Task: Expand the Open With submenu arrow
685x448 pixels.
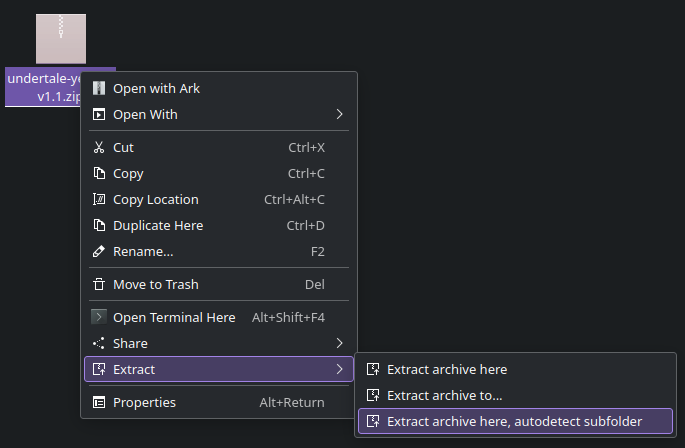Action: coord(339,114)
